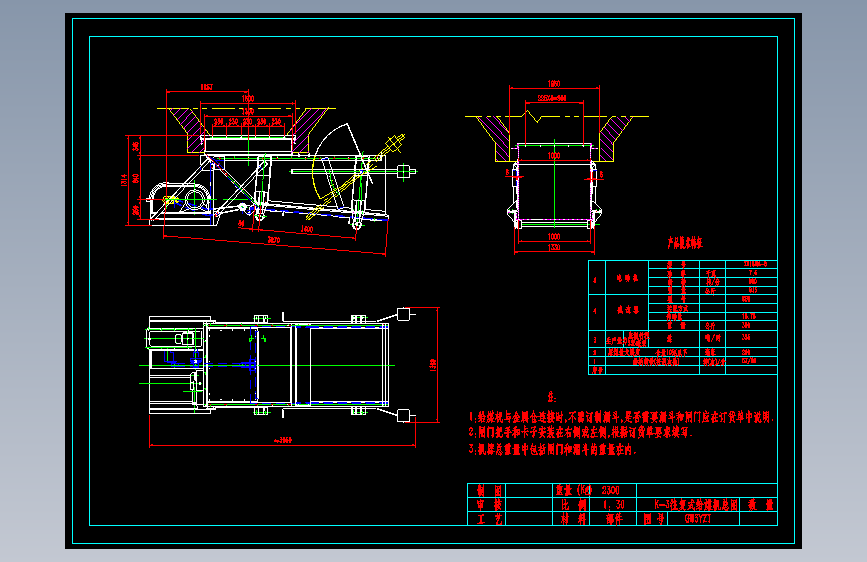867x562 pixels.
Task: Select the 部件 text in the title block
Action: 614,519
